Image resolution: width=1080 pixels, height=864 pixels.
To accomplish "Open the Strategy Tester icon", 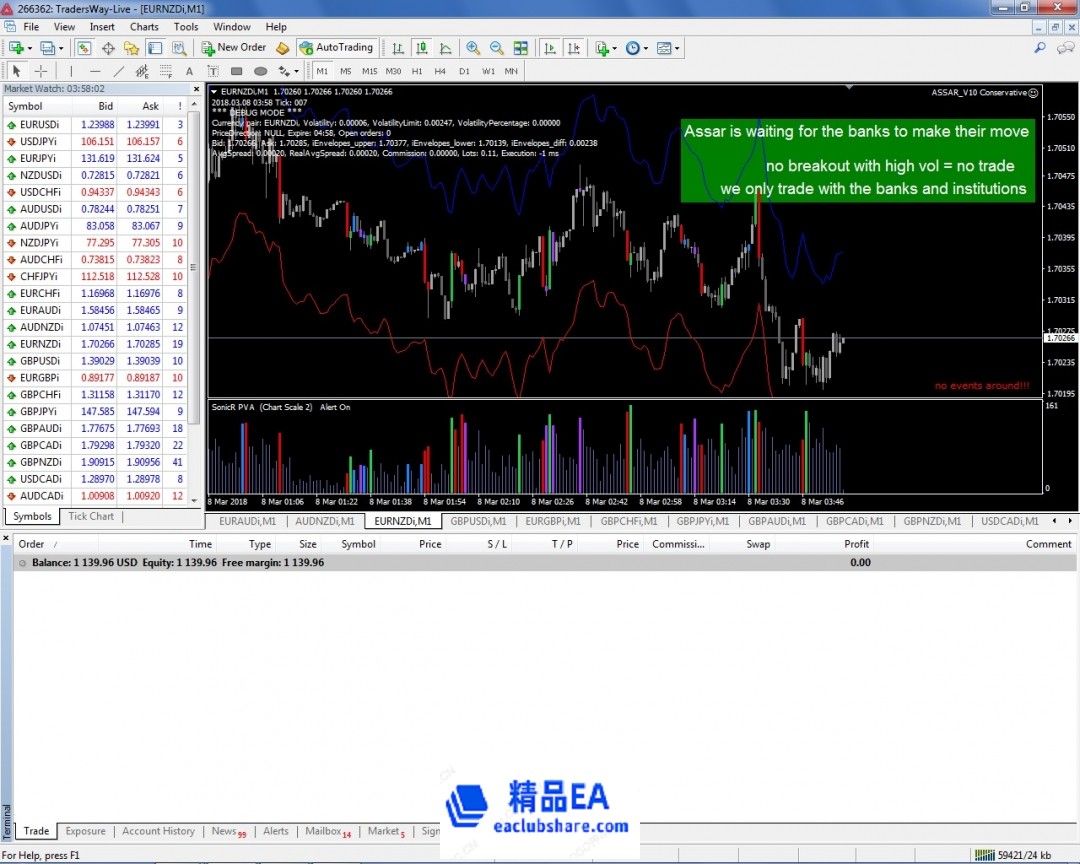I will point(179,48).
